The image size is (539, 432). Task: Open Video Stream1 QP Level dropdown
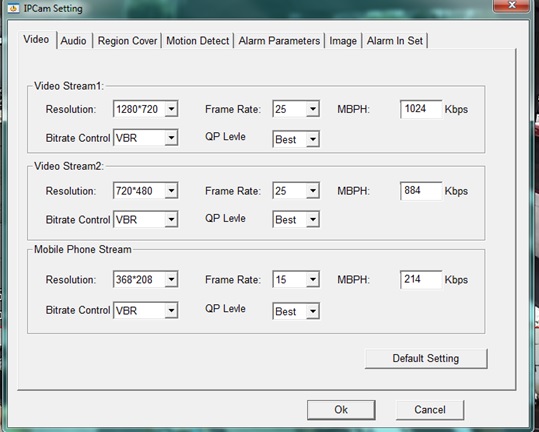pyautogui.click(x=296, y=139)
